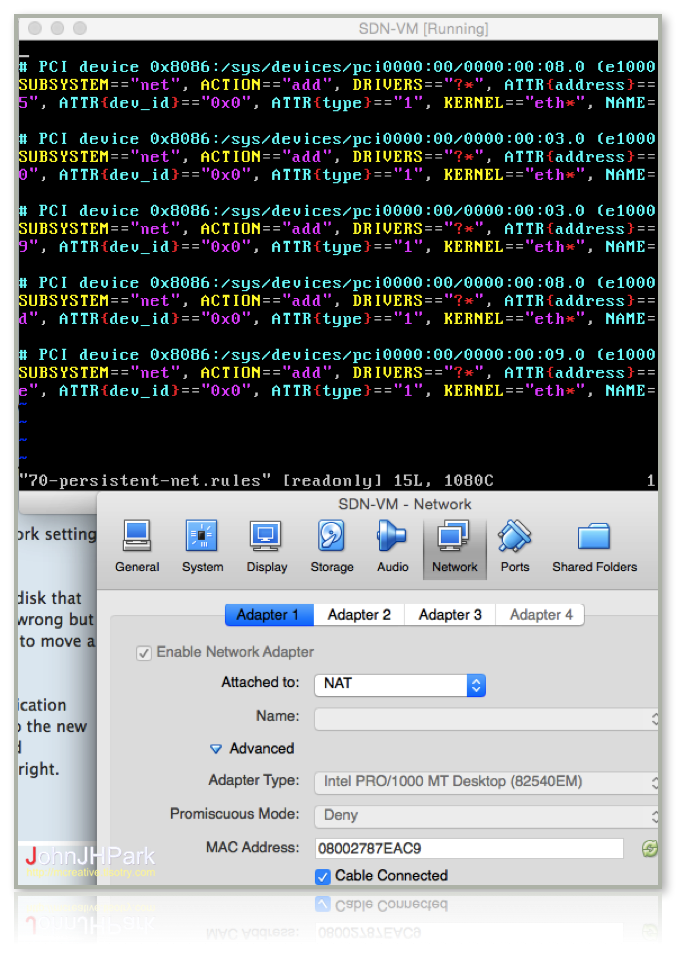Open the Attached to NAT dropdown
This screenshot has height=959, width=676.
pos(400,685)
